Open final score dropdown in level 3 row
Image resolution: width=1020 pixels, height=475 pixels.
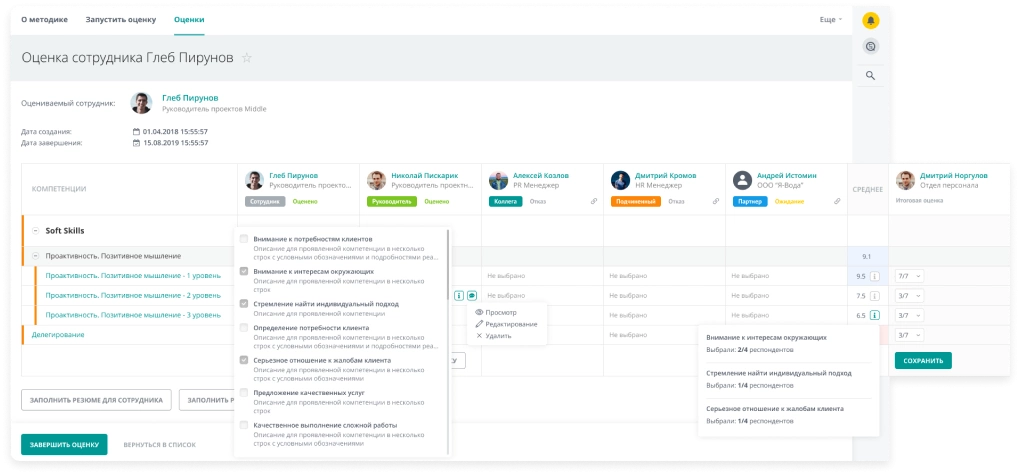(909, 316)
